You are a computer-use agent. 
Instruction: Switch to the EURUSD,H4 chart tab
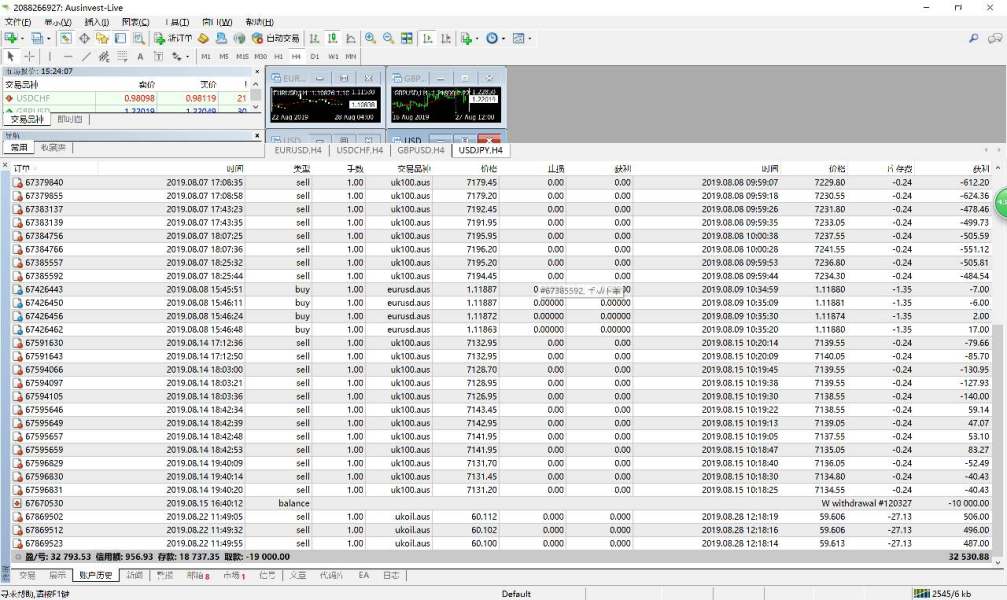click(298, 150)
